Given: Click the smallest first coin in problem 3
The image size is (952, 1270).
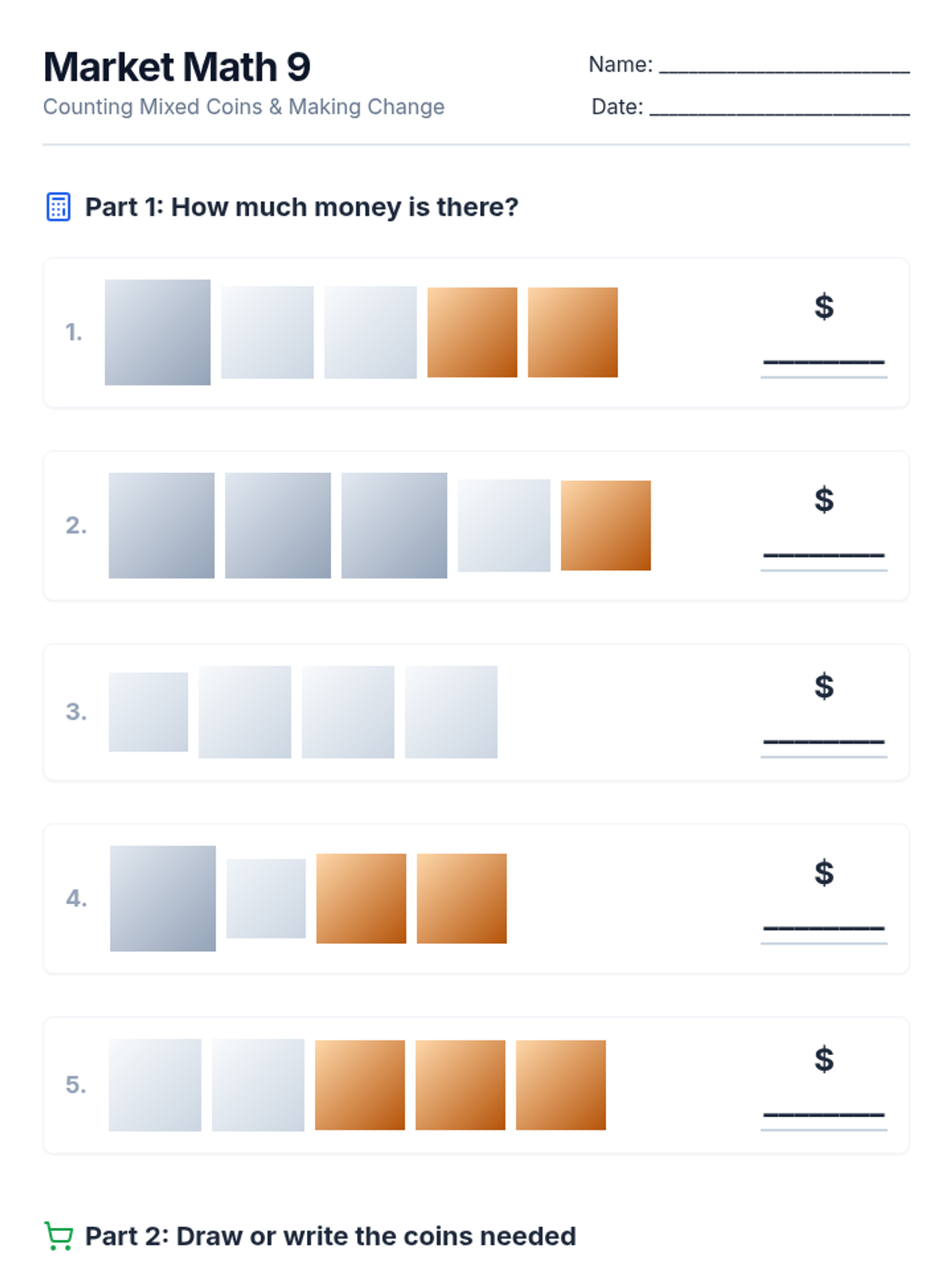Looking at the screenshot, I should tap(148, 712).
